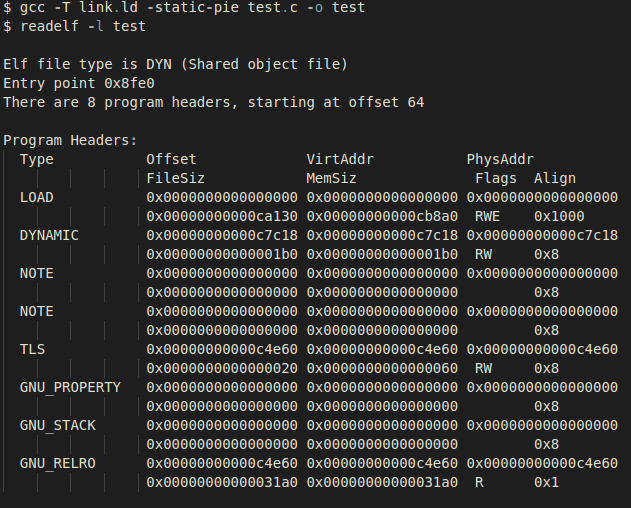Image resolution: width=631 pixels, height=508 pixels.
Task: Click the PhysAddr column header
Action: pyautogui.click(x=500, y=159)
